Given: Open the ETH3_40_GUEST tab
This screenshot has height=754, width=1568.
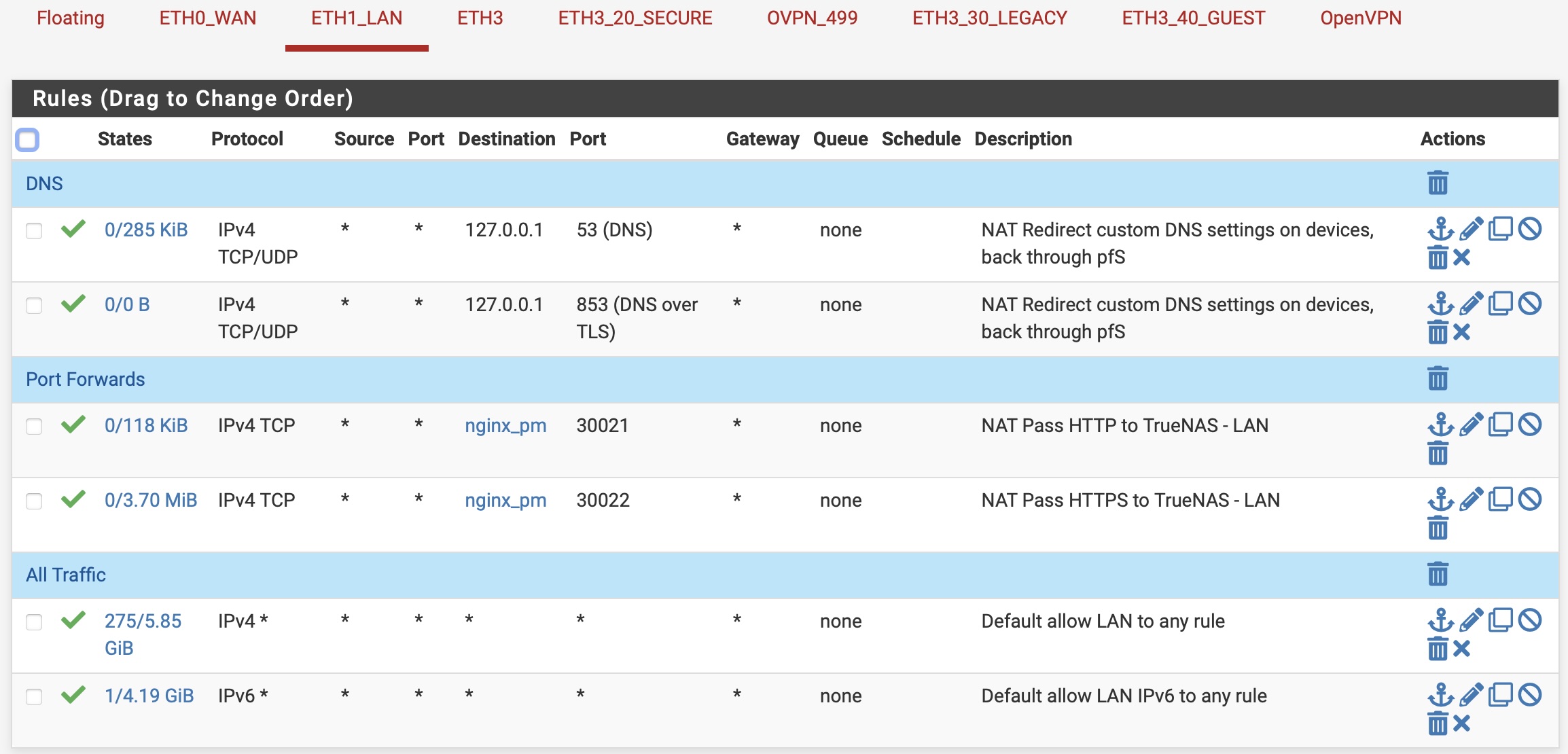Looking at the screenshot, I should (x=1193, y=18).
